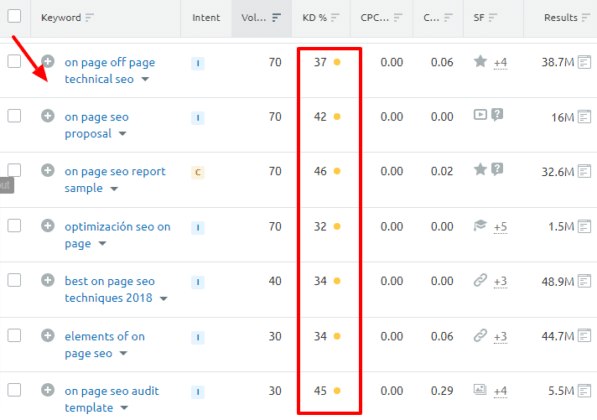Select checkbox for 'elements of on page seo'

coord(14,335)
